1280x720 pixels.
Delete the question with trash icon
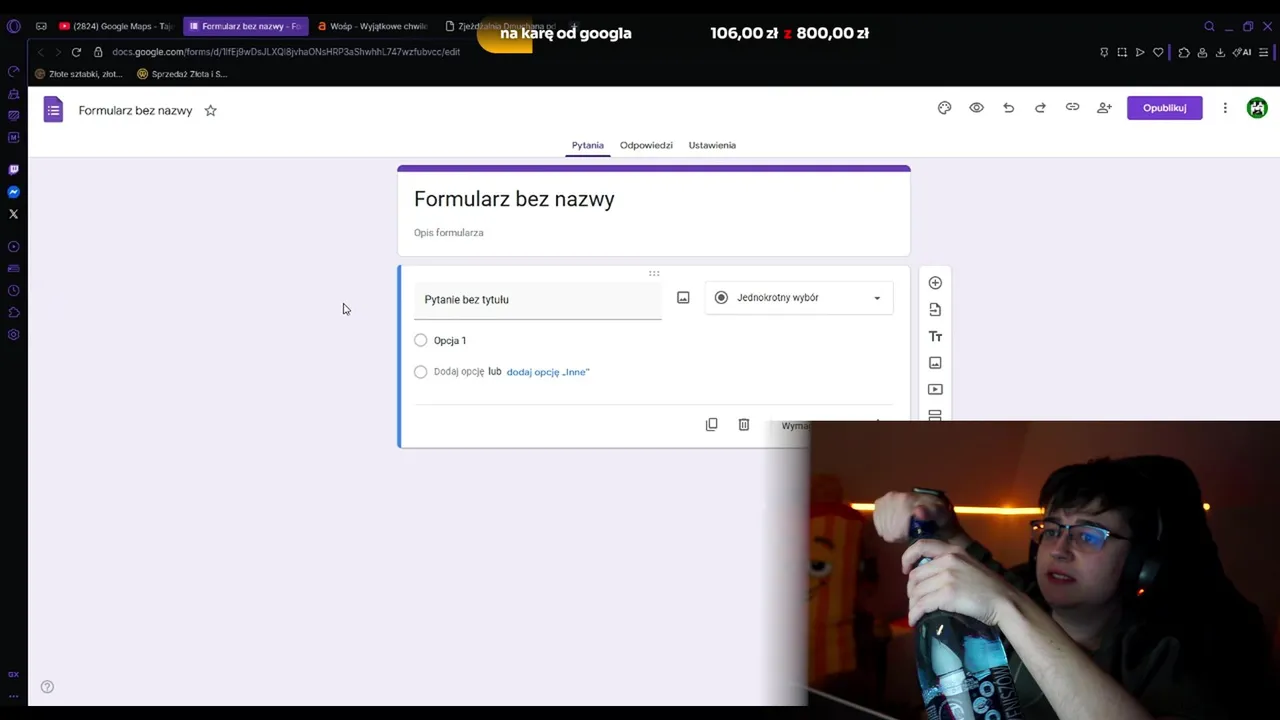click(x=743, y=425)
